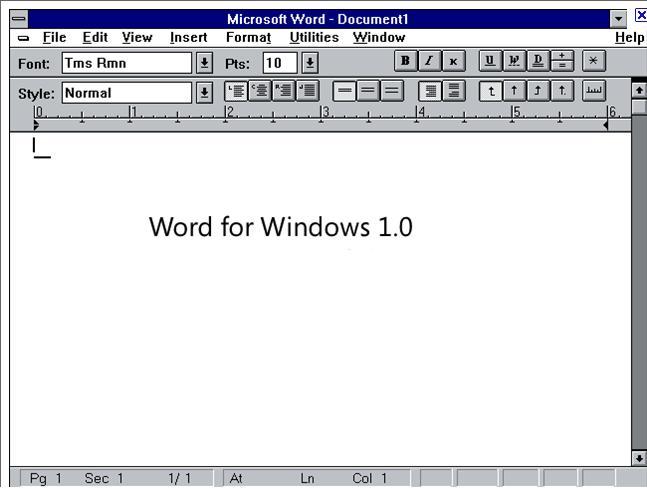The width and height of the screenshot is (647, 489).
Task: Select closed paragraph spacing icon
Action: coord(430,91)
